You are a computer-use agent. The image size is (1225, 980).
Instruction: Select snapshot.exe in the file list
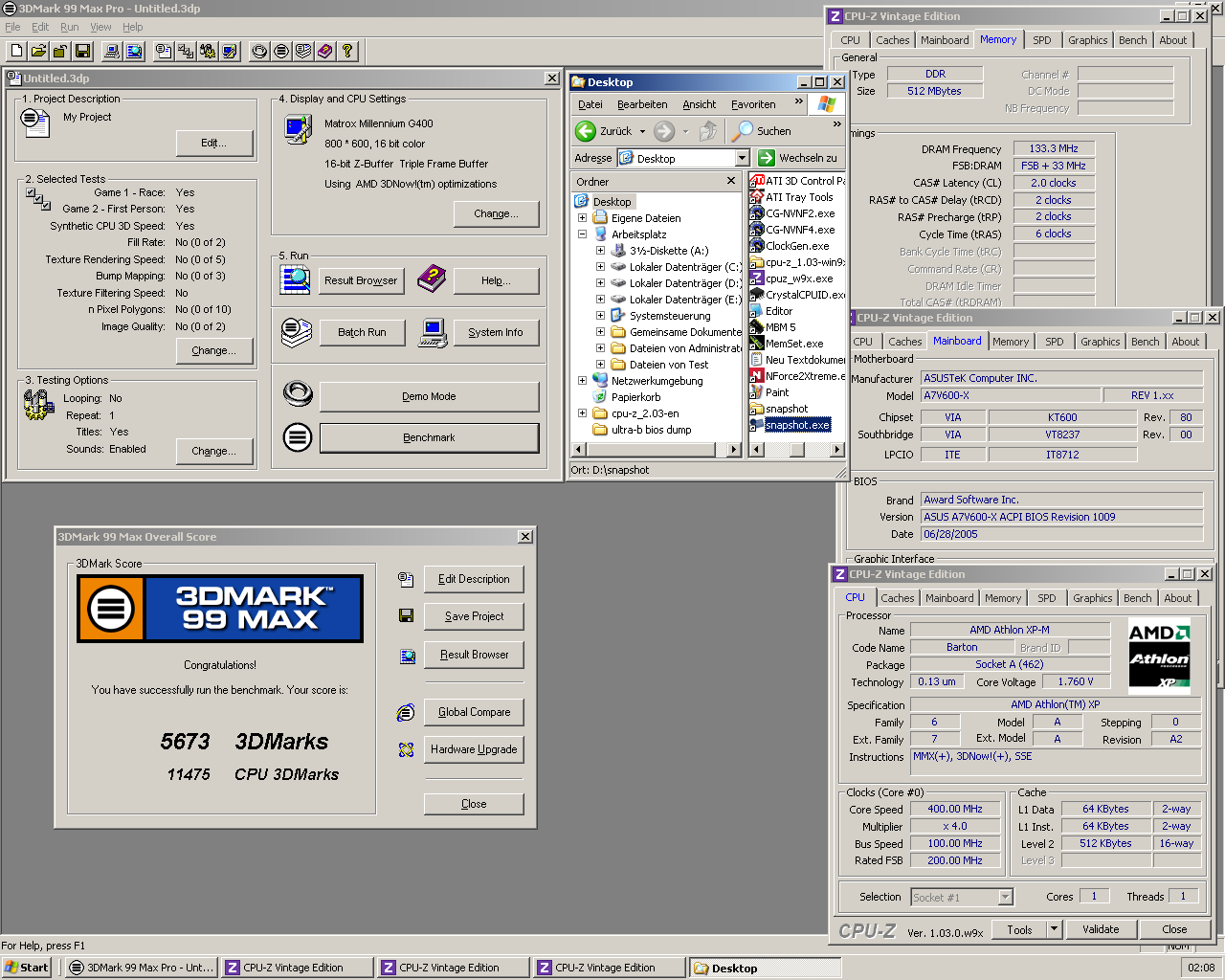click(797, 425)
